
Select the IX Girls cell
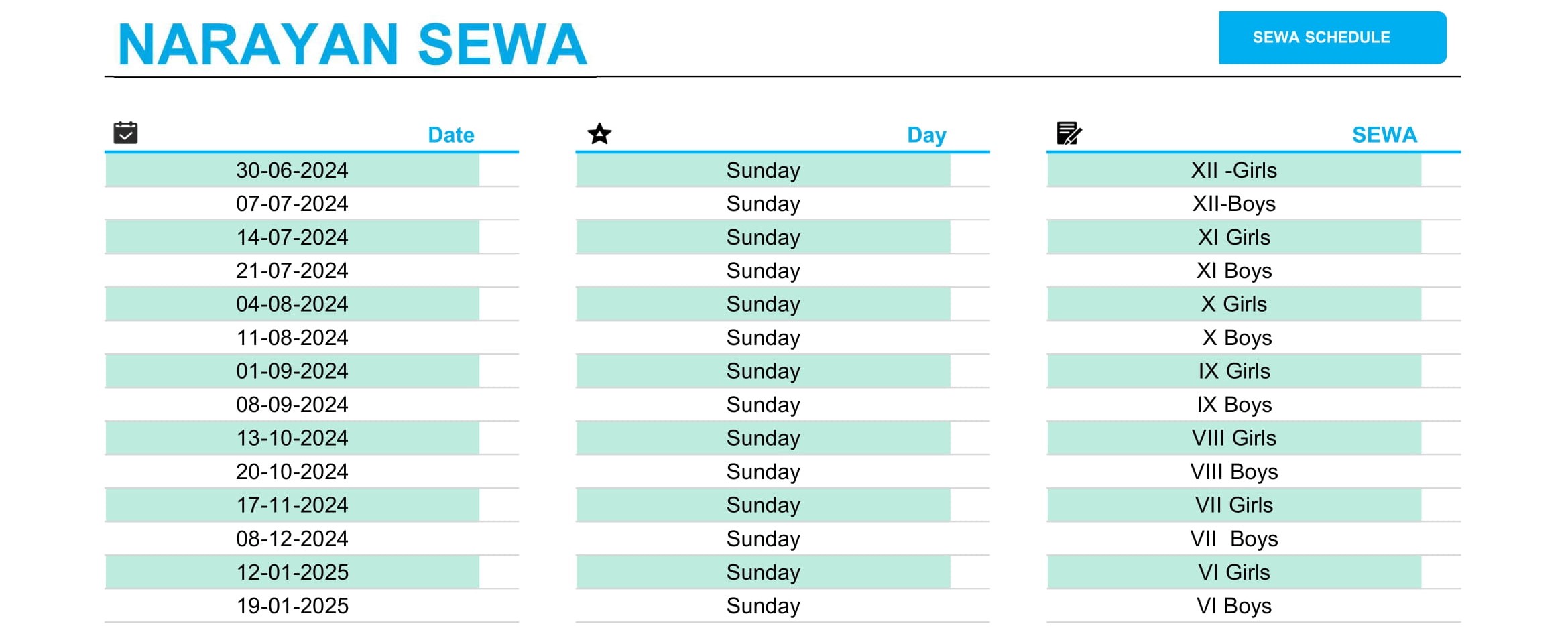[x=1233, y=371]
